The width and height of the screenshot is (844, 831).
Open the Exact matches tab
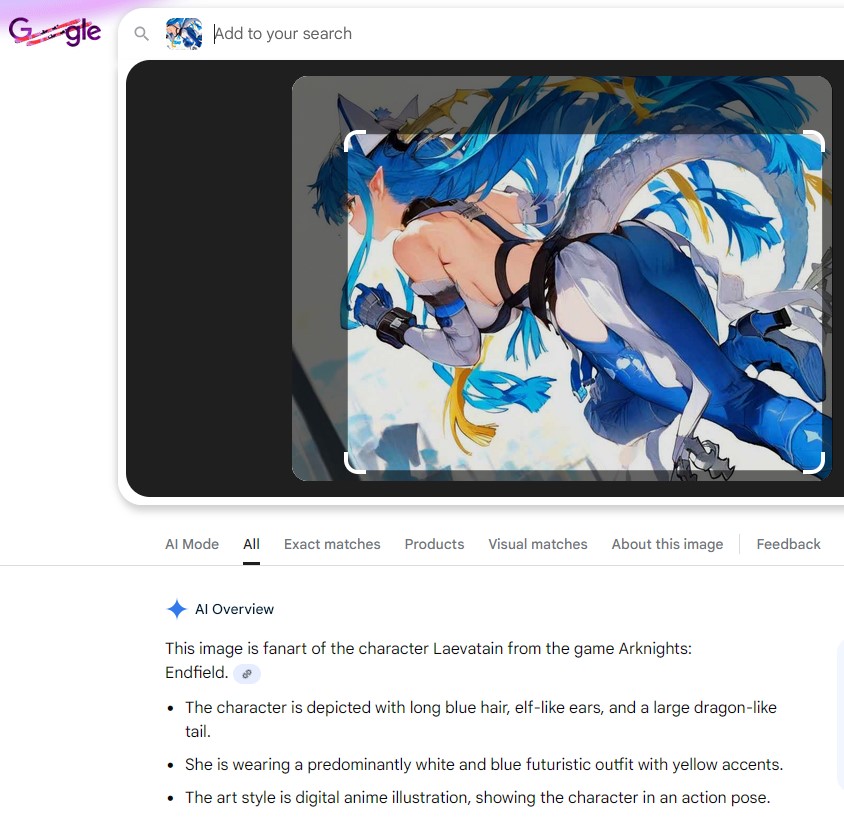(332, 544)
